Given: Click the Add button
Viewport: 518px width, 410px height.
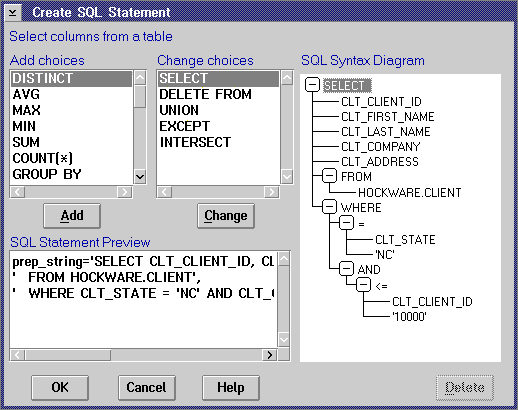Looking at the screenshot, I should tap(72, 216).
